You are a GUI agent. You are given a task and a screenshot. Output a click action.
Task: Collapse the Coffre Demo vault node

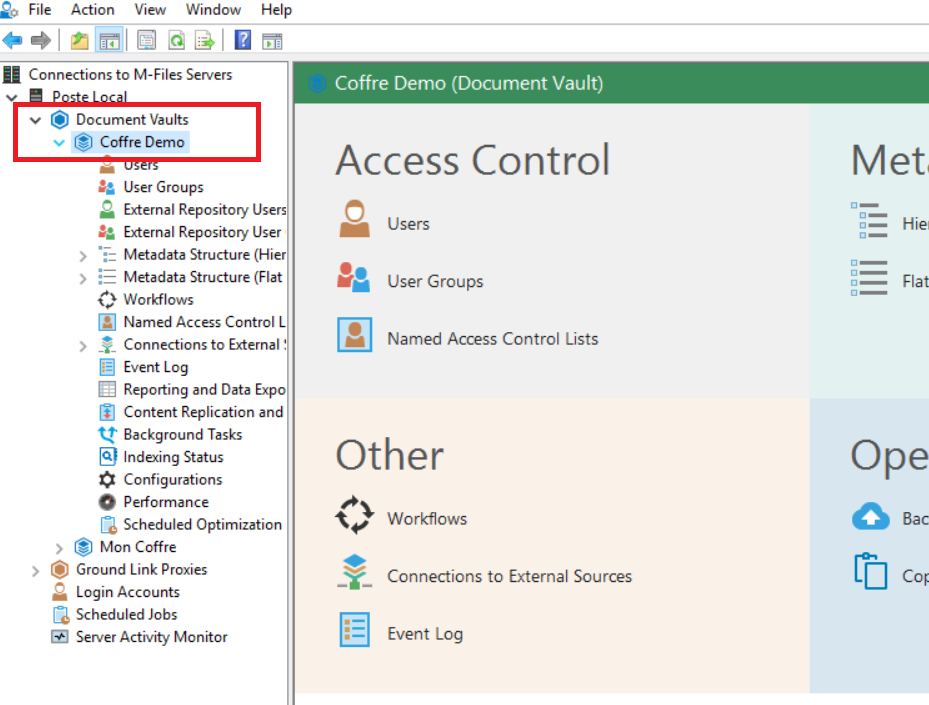coord(59,142)
